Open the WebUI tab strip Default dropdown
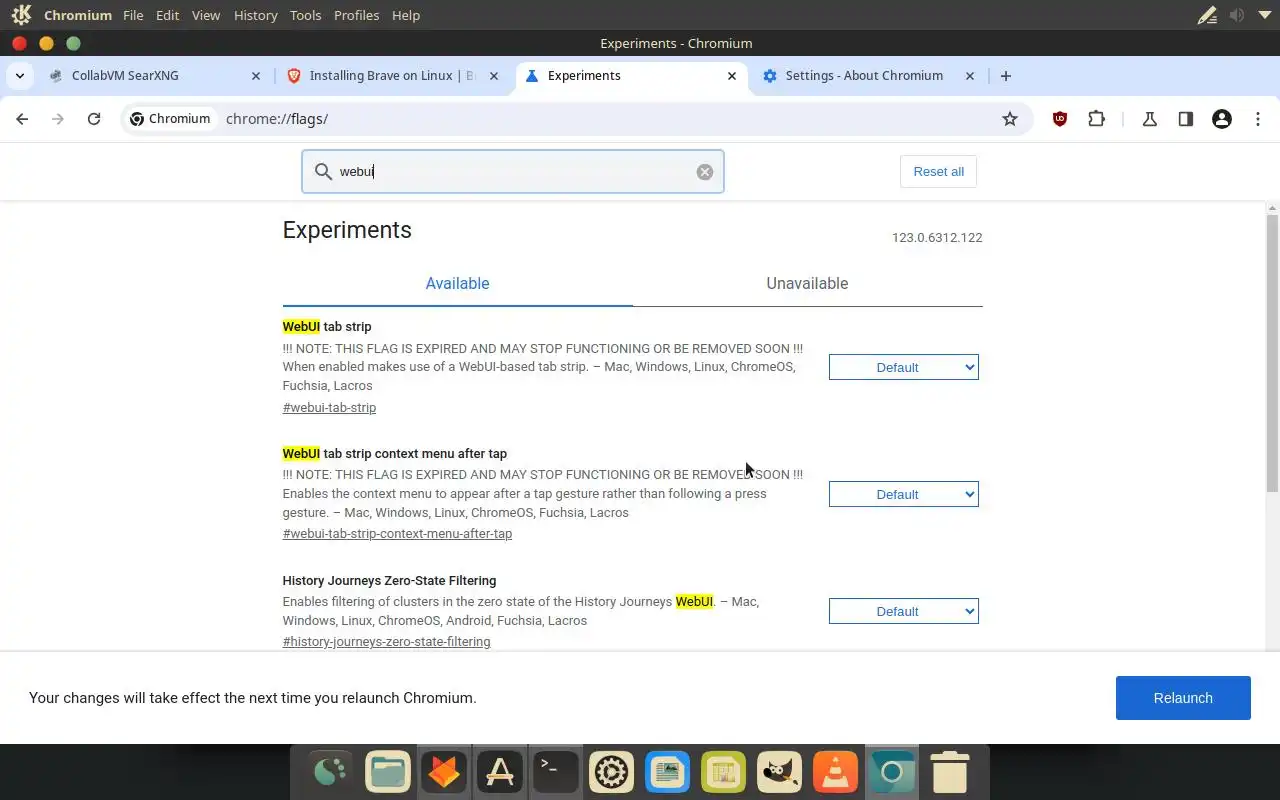 coord(904,367)
